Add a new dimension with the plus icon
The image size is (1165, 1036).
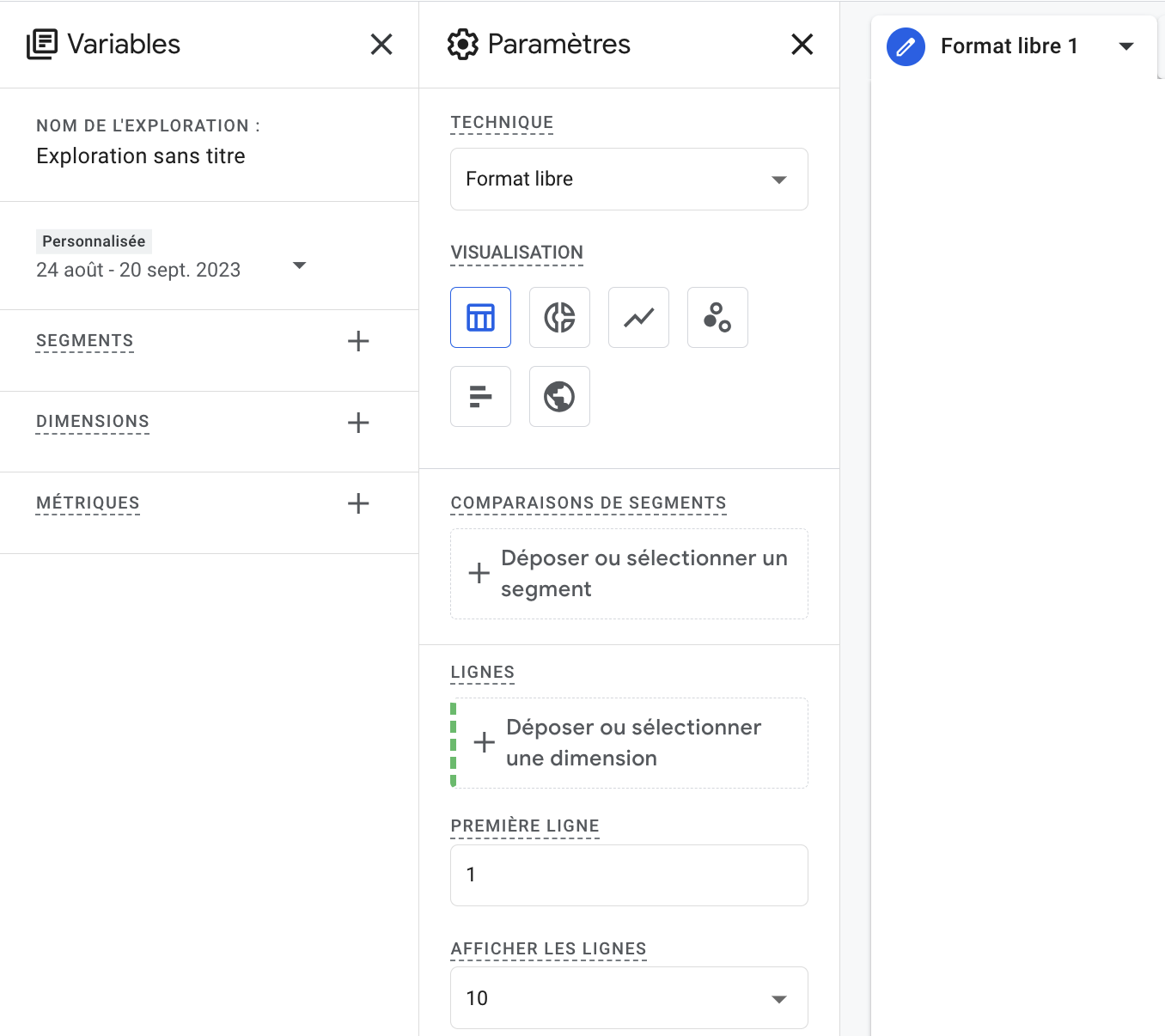point(358,423)
